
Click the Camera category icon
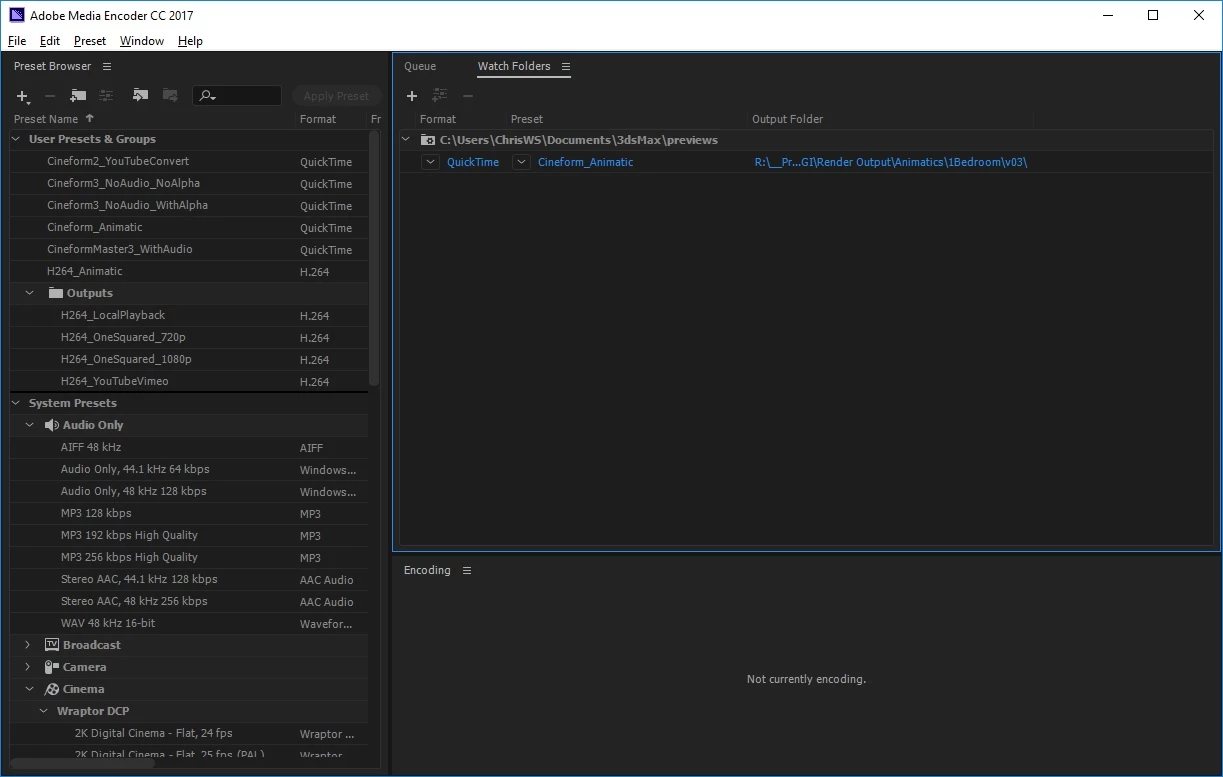52,667
